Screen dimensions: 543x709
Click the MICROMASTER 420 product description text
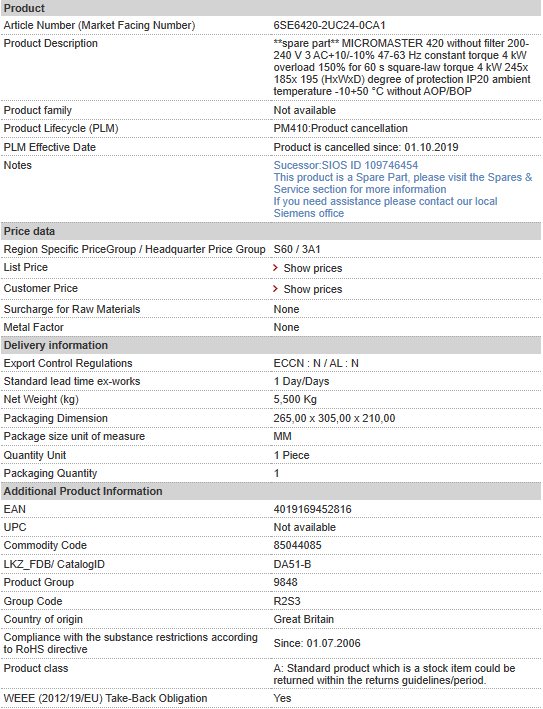pyautogui.click(x=401, y=67)
